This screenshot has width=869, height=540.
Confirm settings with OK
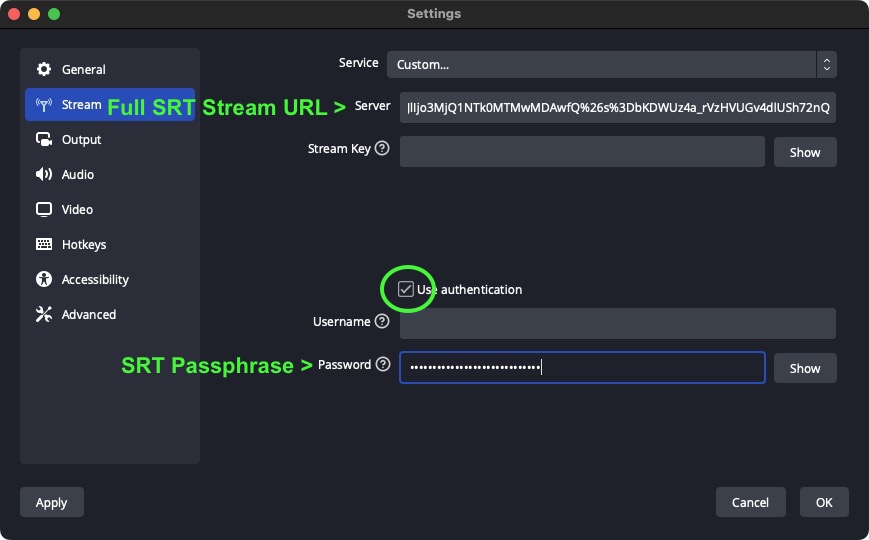click(x=823, y=502)
